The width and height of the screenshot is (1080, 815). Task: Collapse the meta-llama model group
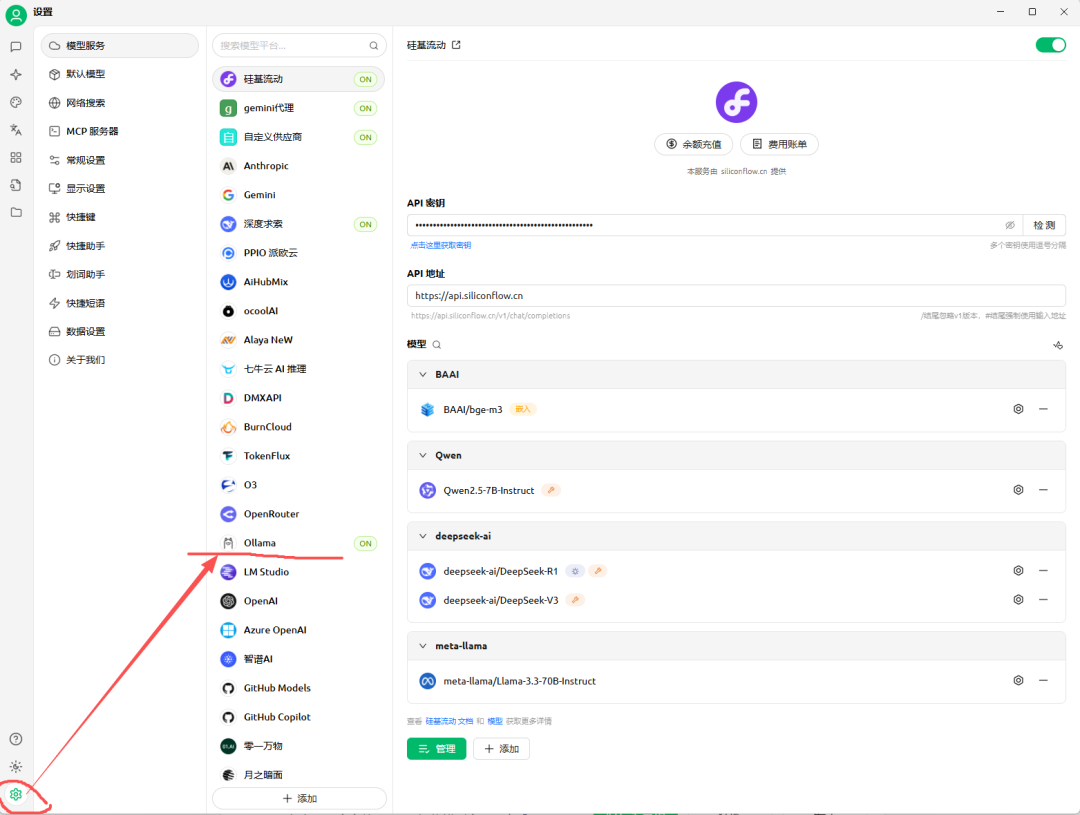[x=423, y=646]
